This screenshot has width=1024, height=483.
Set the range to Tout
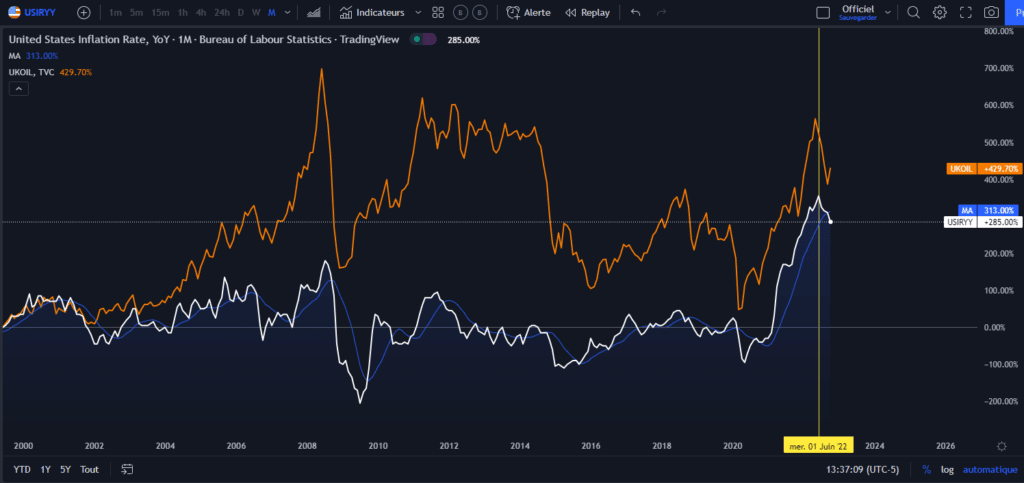89,469
